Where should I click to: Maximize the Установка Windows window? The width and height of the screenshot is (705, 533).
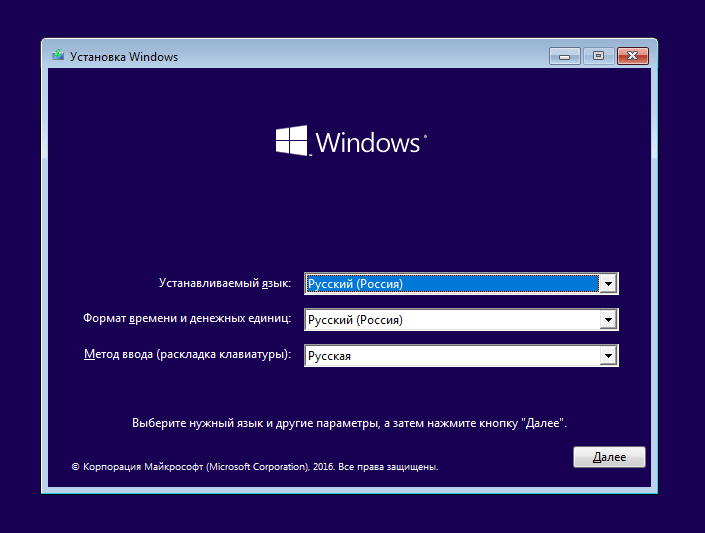pos(598,56)
